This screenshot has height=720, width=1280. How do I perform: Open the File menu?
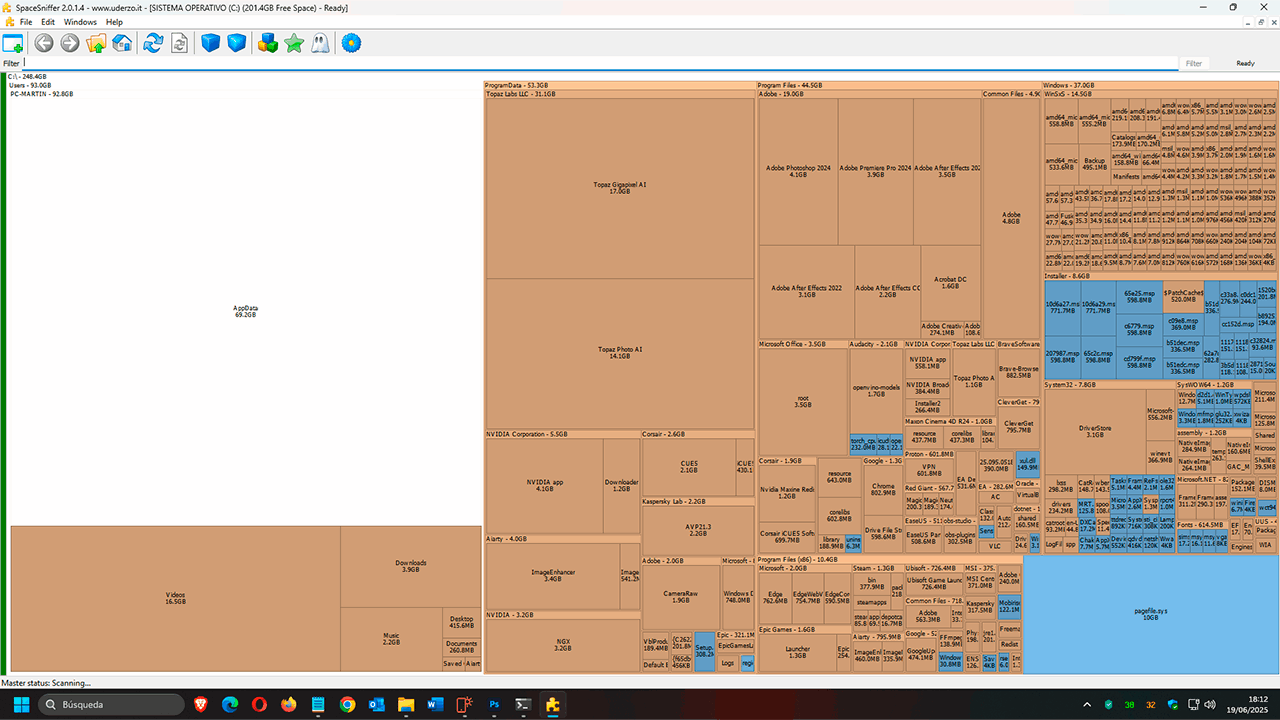pyautogui.click(x=25, y=22)
